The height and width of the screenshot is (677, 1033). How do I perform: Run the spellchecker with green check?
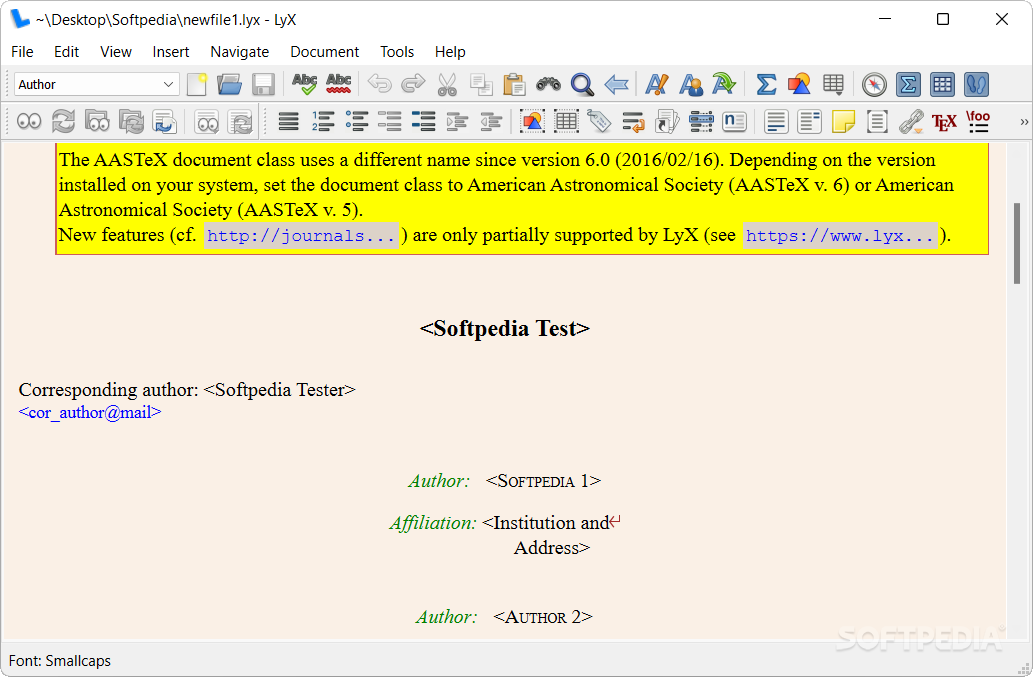click(304, 84)
